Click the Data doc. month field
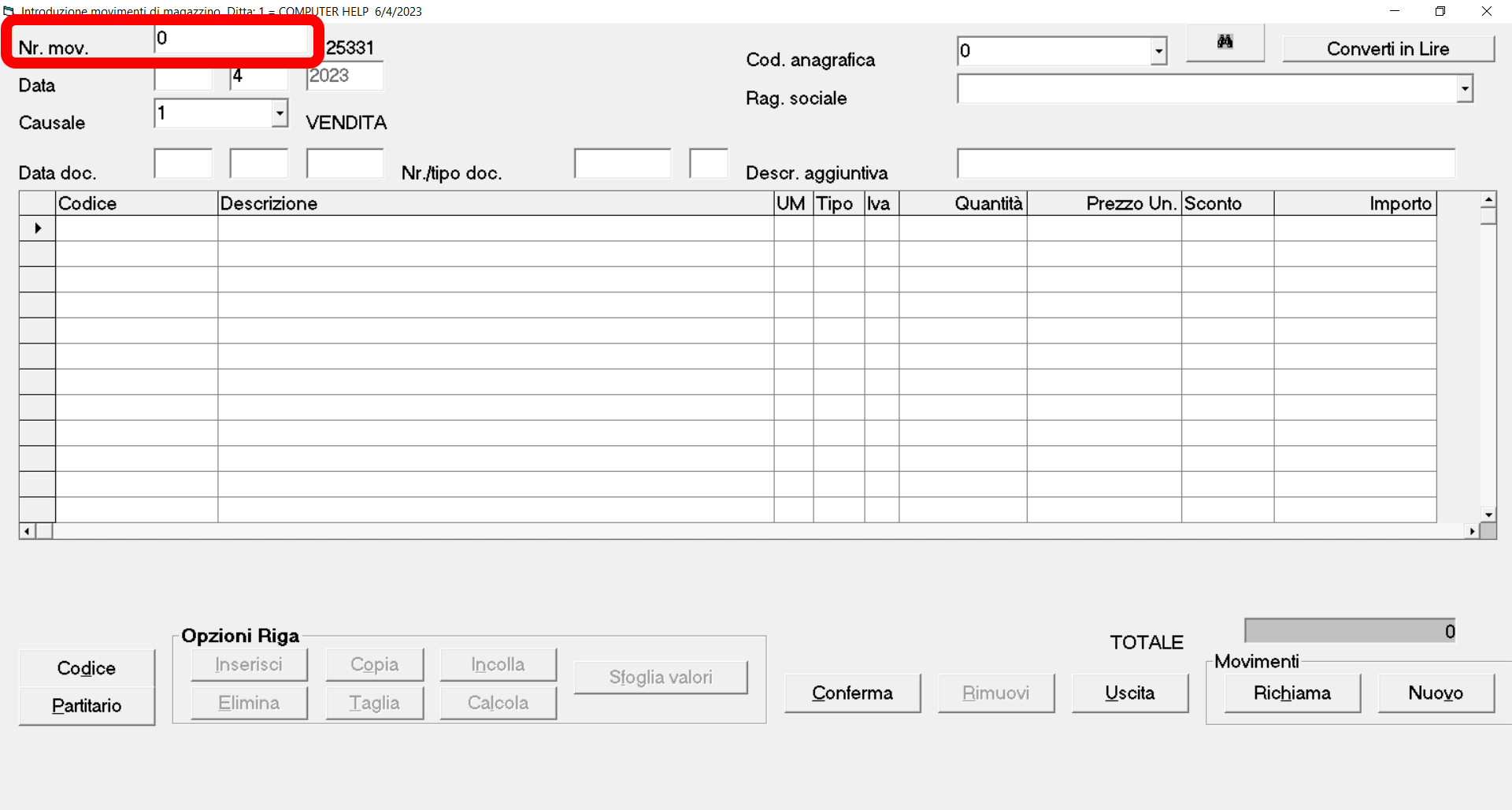The image size is (1512, 810). tap(259, 164)
